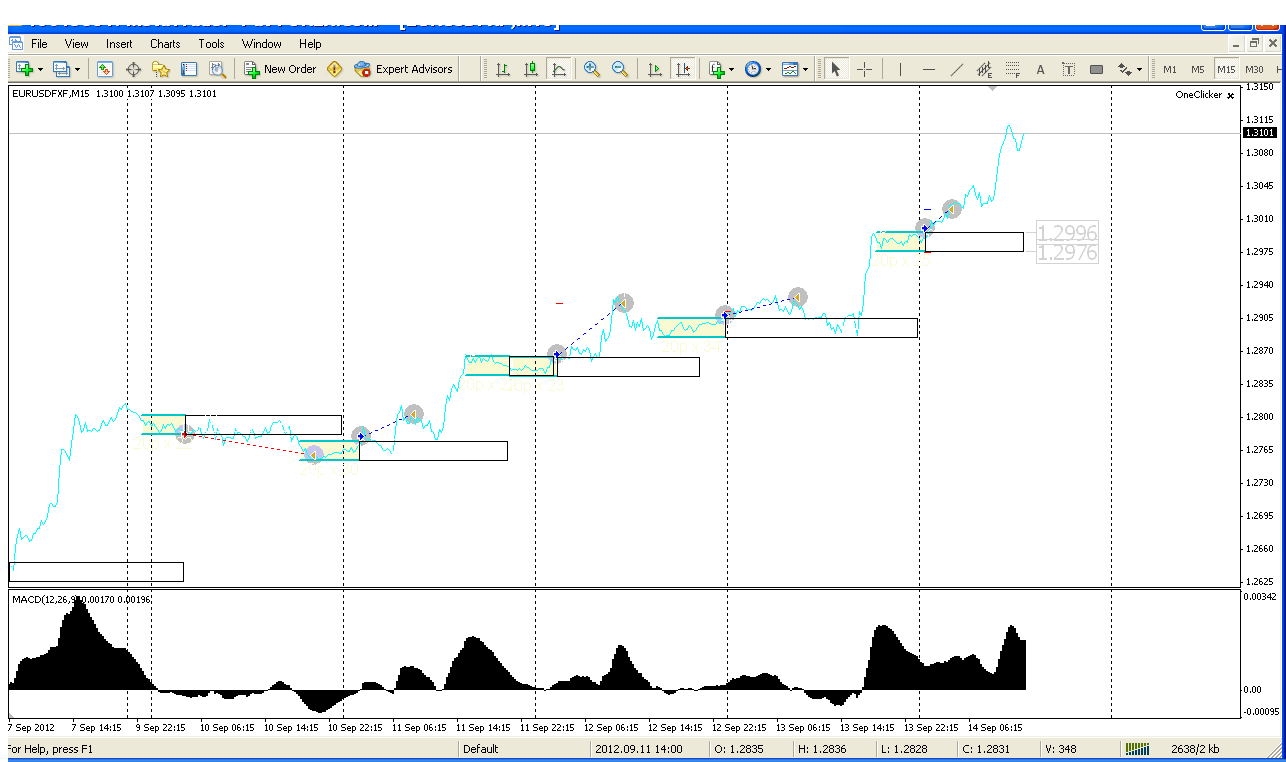The height and width of the screenshot is (762, 1286).
Task: Draw a horizontal line on chart
Action: 929,69
